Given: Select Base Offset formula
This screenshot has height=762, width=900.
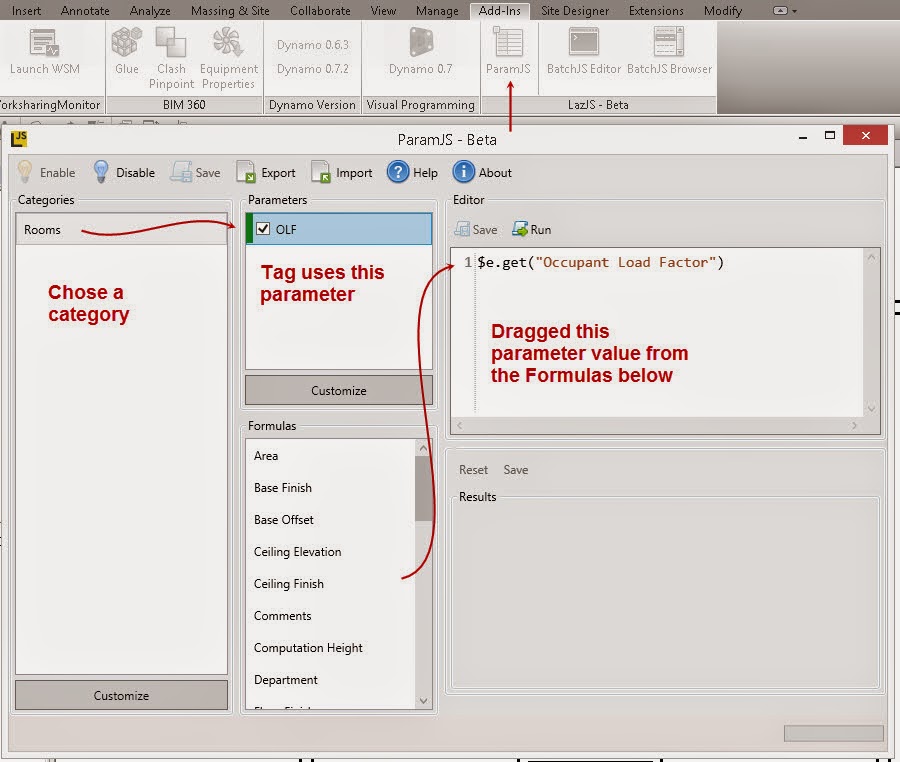Looking at the screenshot, I should (330, 520).
